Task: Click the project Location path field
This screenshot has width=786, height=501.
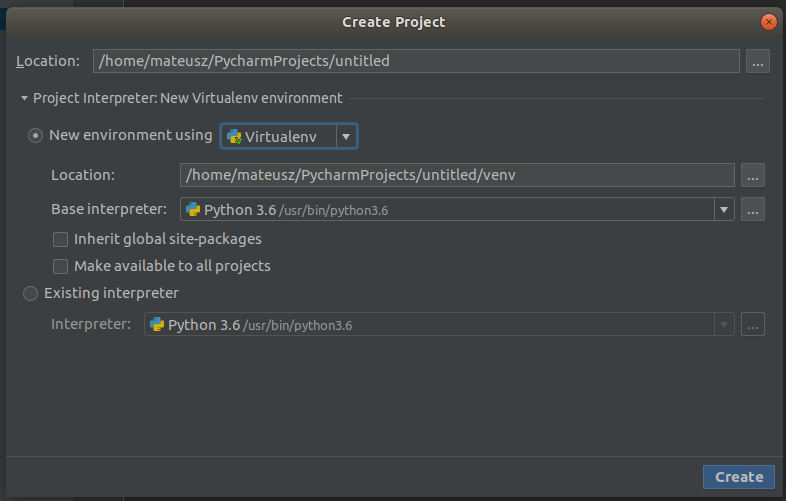Action: click(416, 61)
